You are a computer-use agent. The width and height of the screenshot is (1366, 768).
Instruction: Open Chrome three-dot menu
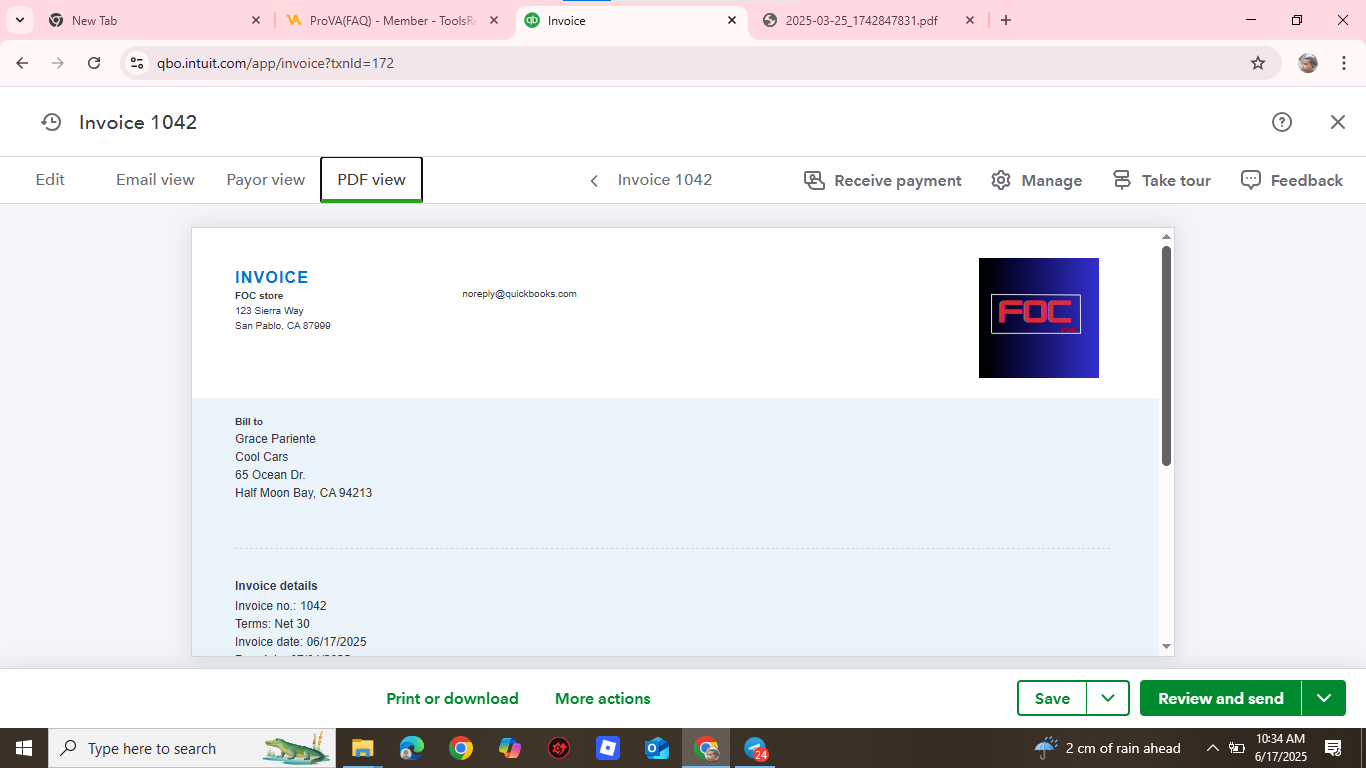[1343, 63]
